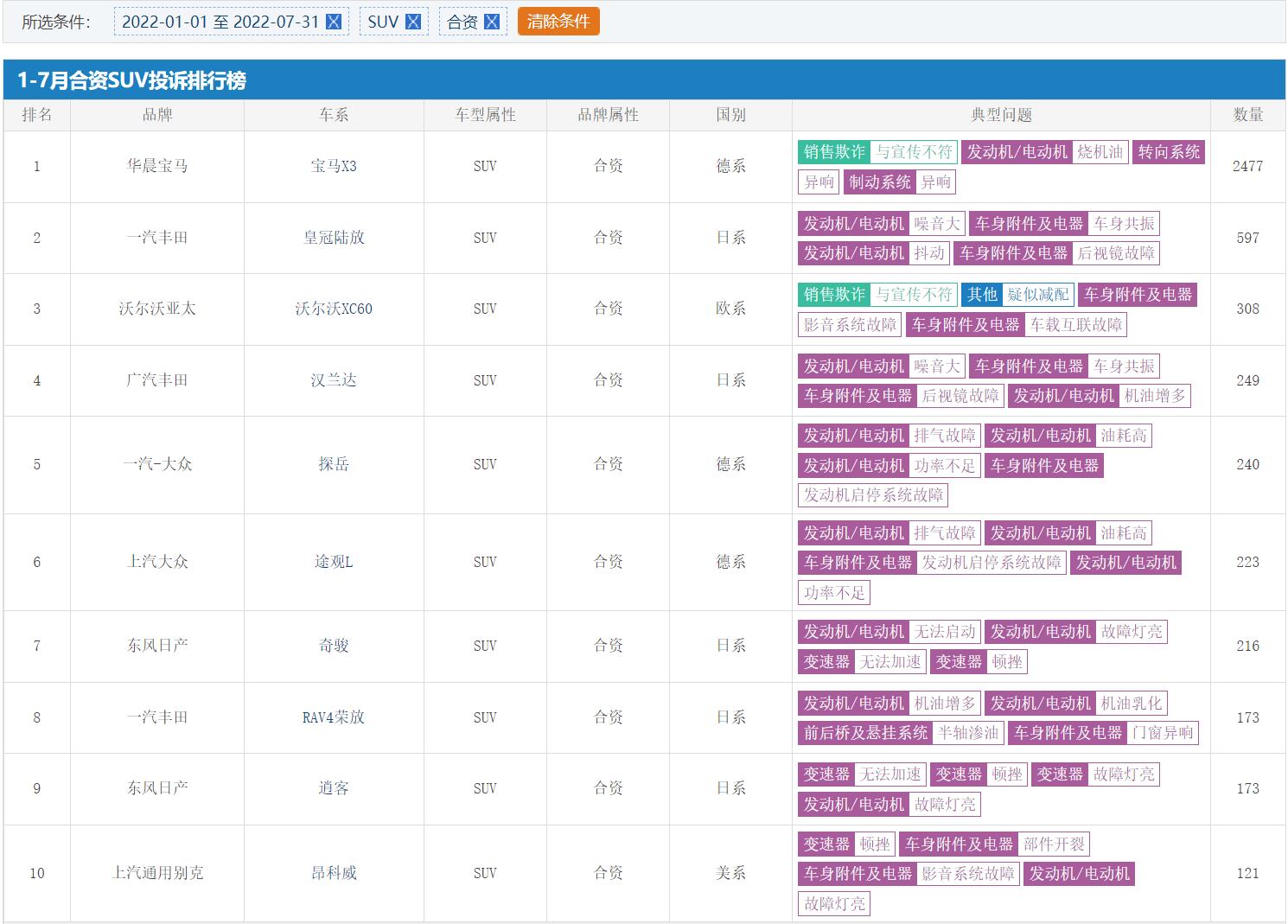Viewport: 1288px width, 924px height.
Task: Click the 品牌属性 column header
Action: click(x=608, y=115)
